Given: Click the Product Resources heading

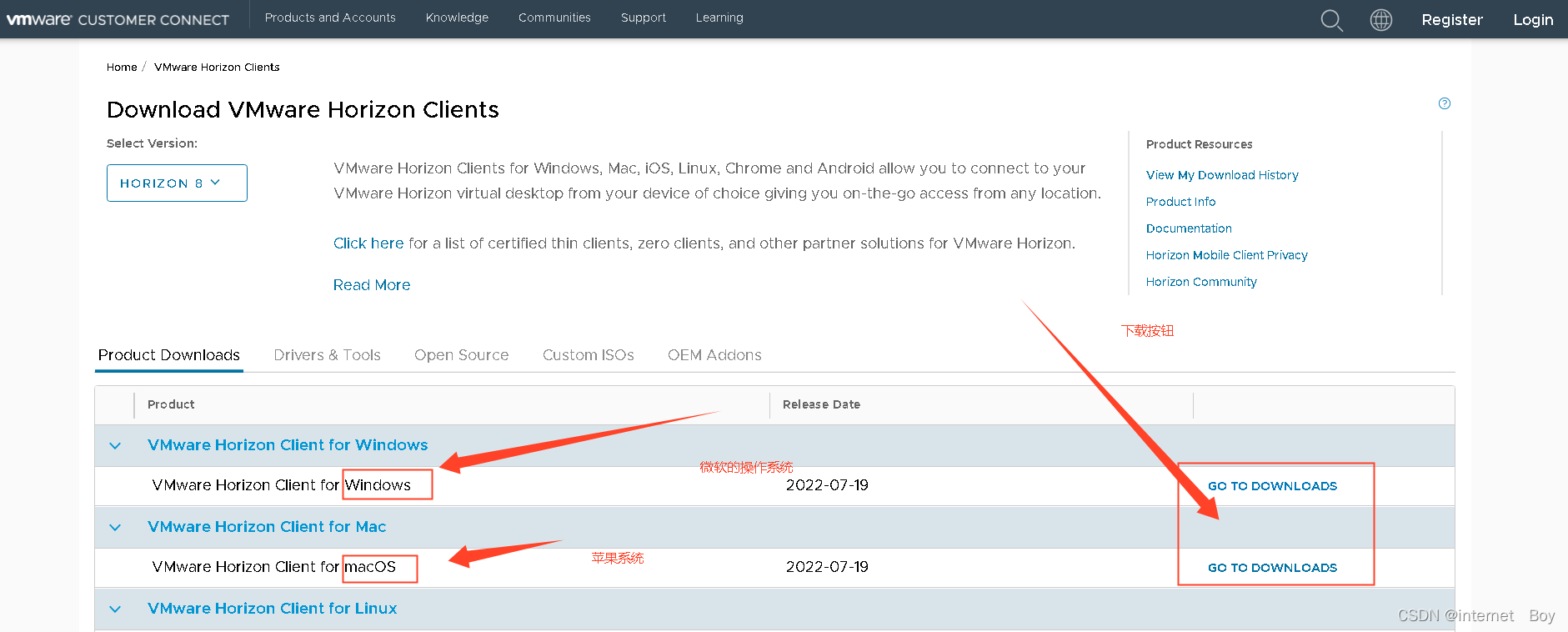Looking at the screenshot, I should (1199, 144).
